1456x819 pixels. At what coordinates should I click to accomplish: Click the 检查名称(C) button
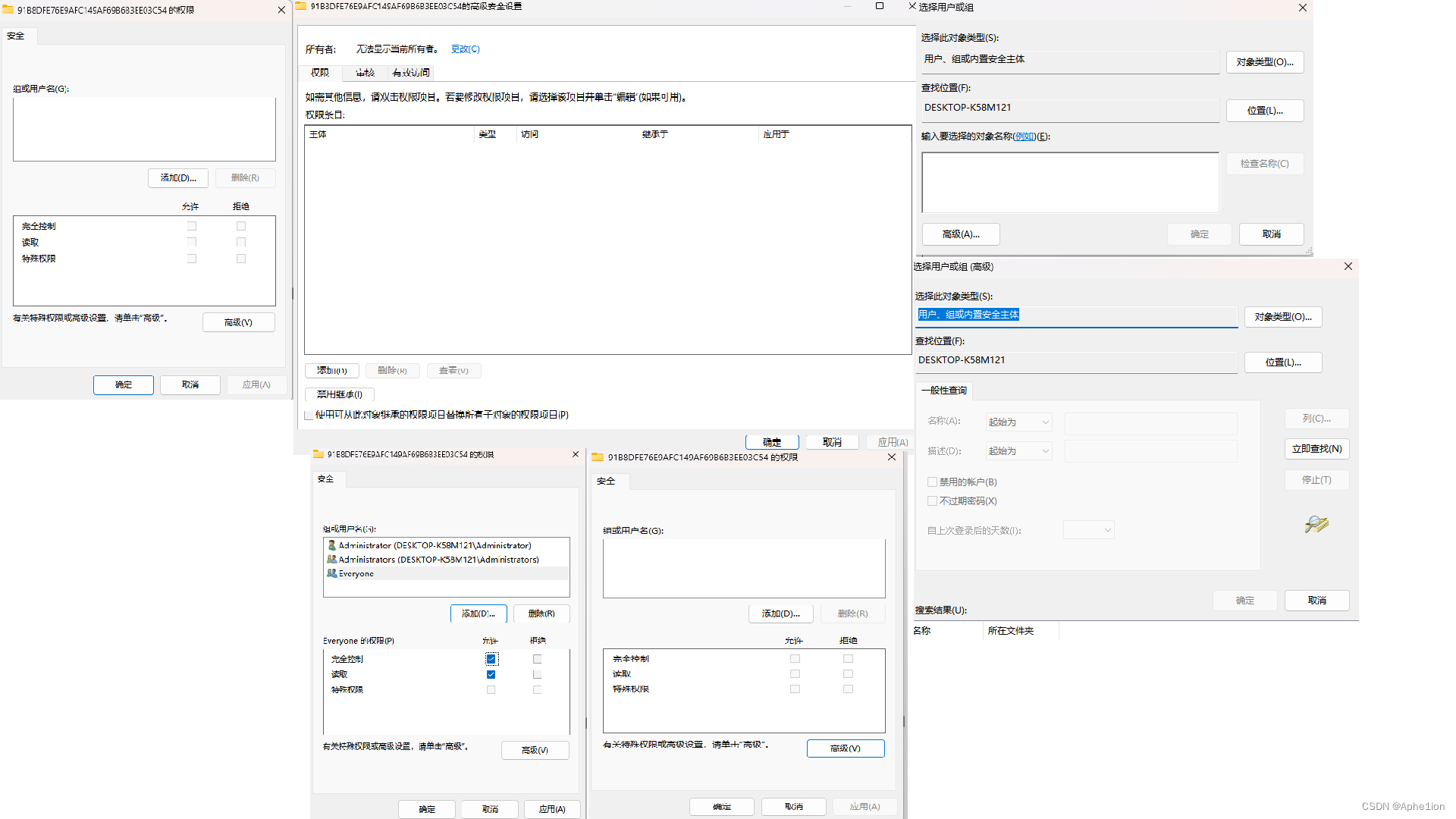(1265, 164)
